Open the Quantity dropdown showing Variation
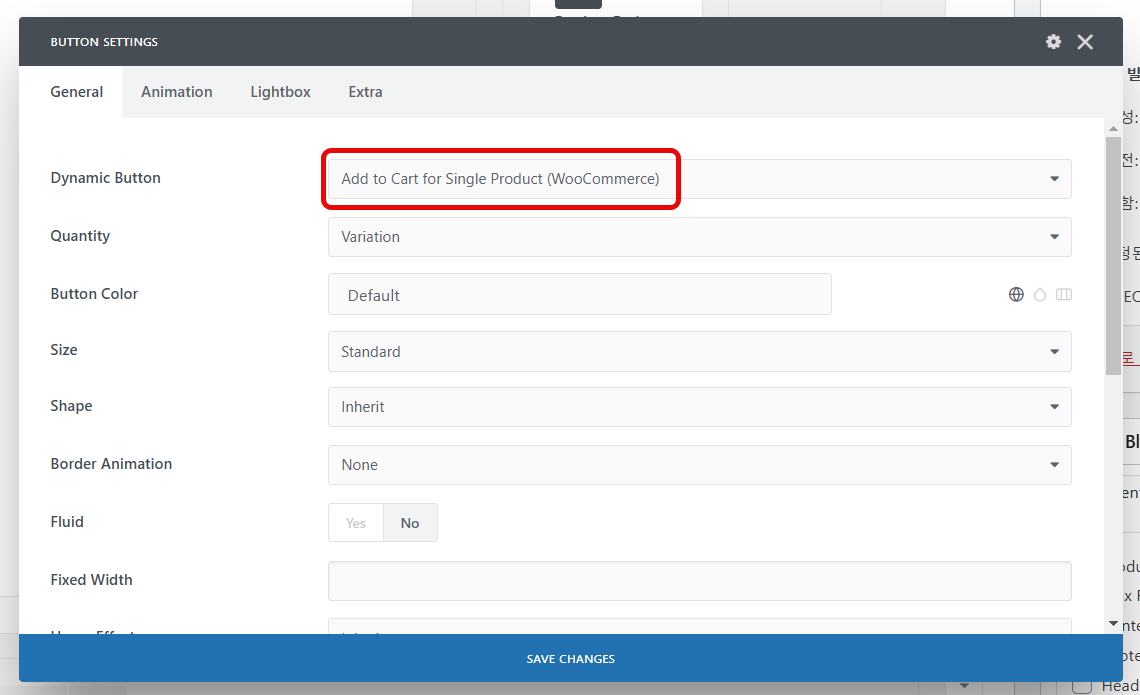 699,237
